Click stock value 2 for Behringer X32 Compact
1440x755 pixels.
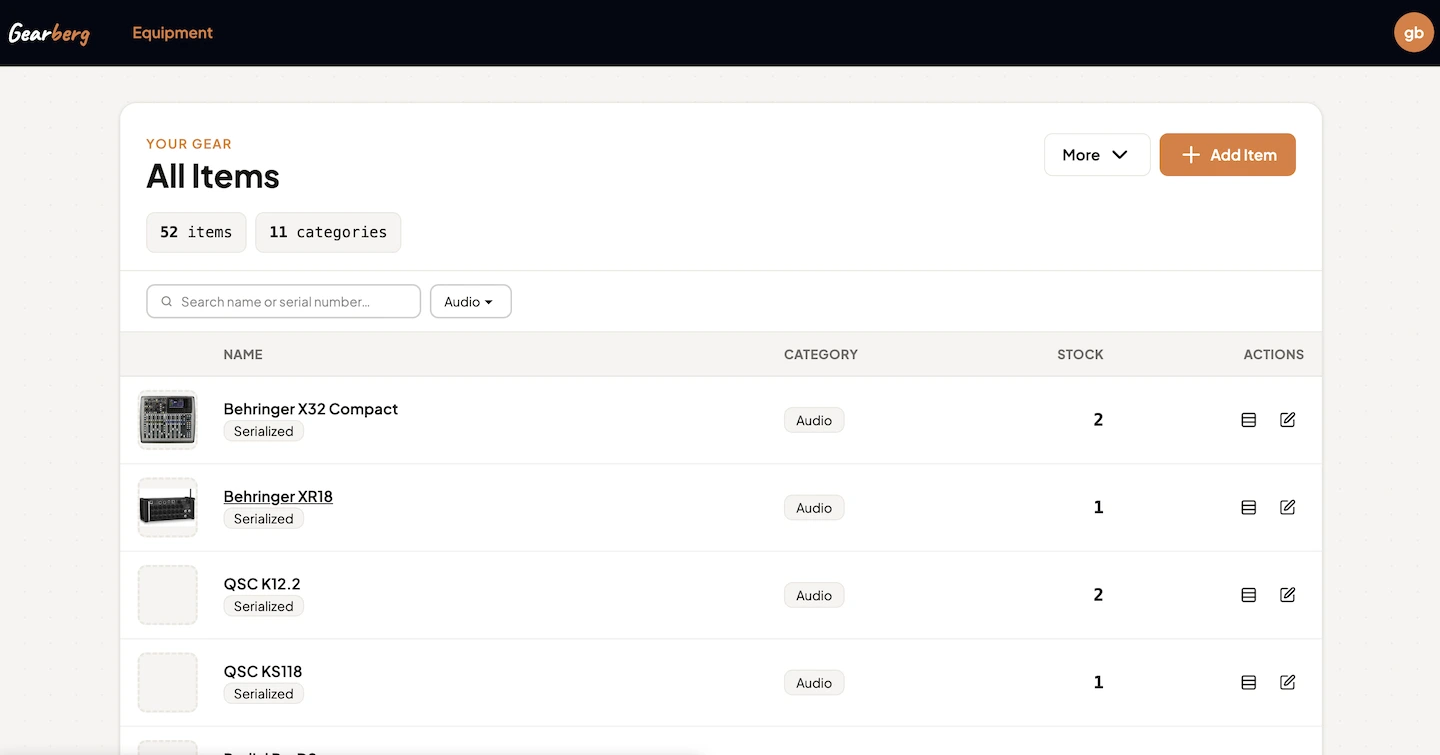1098,420
